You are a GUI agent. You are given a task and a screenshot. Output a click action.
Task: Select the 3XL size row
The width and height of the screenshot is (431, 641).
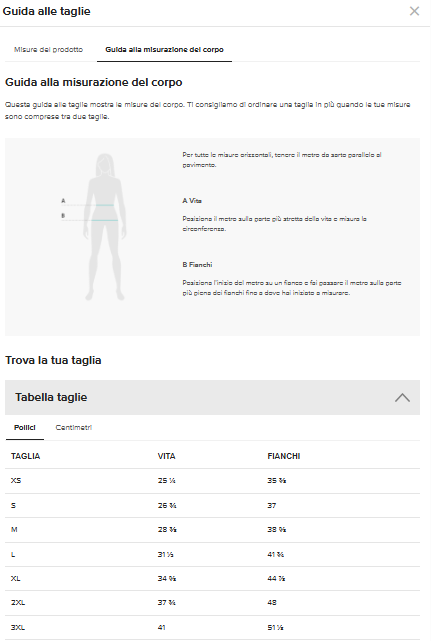point(212,628)
